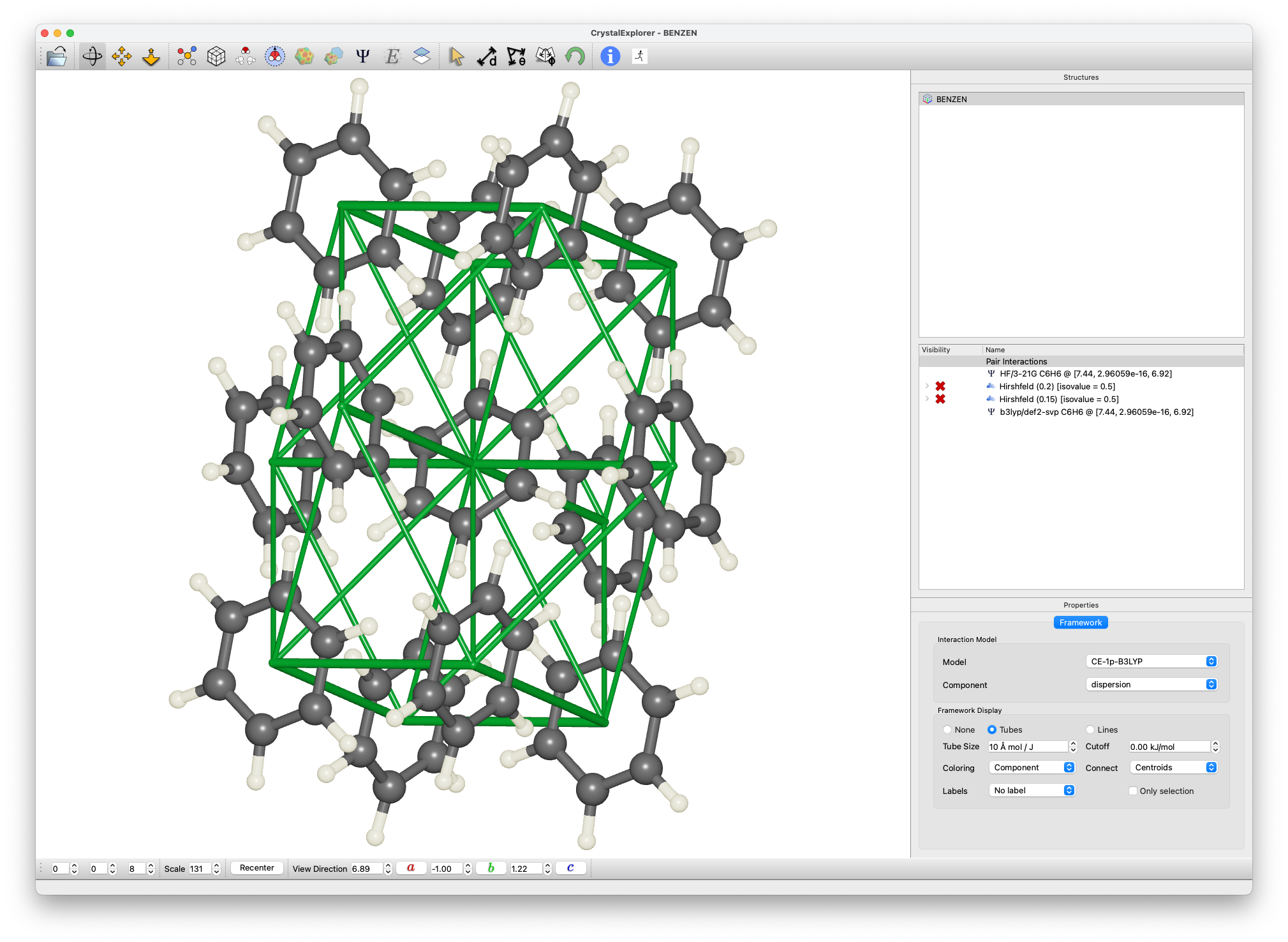This screenshot has width=1288, height=942.
Task: Click the open file folder icon
Action: click(57, 57)
